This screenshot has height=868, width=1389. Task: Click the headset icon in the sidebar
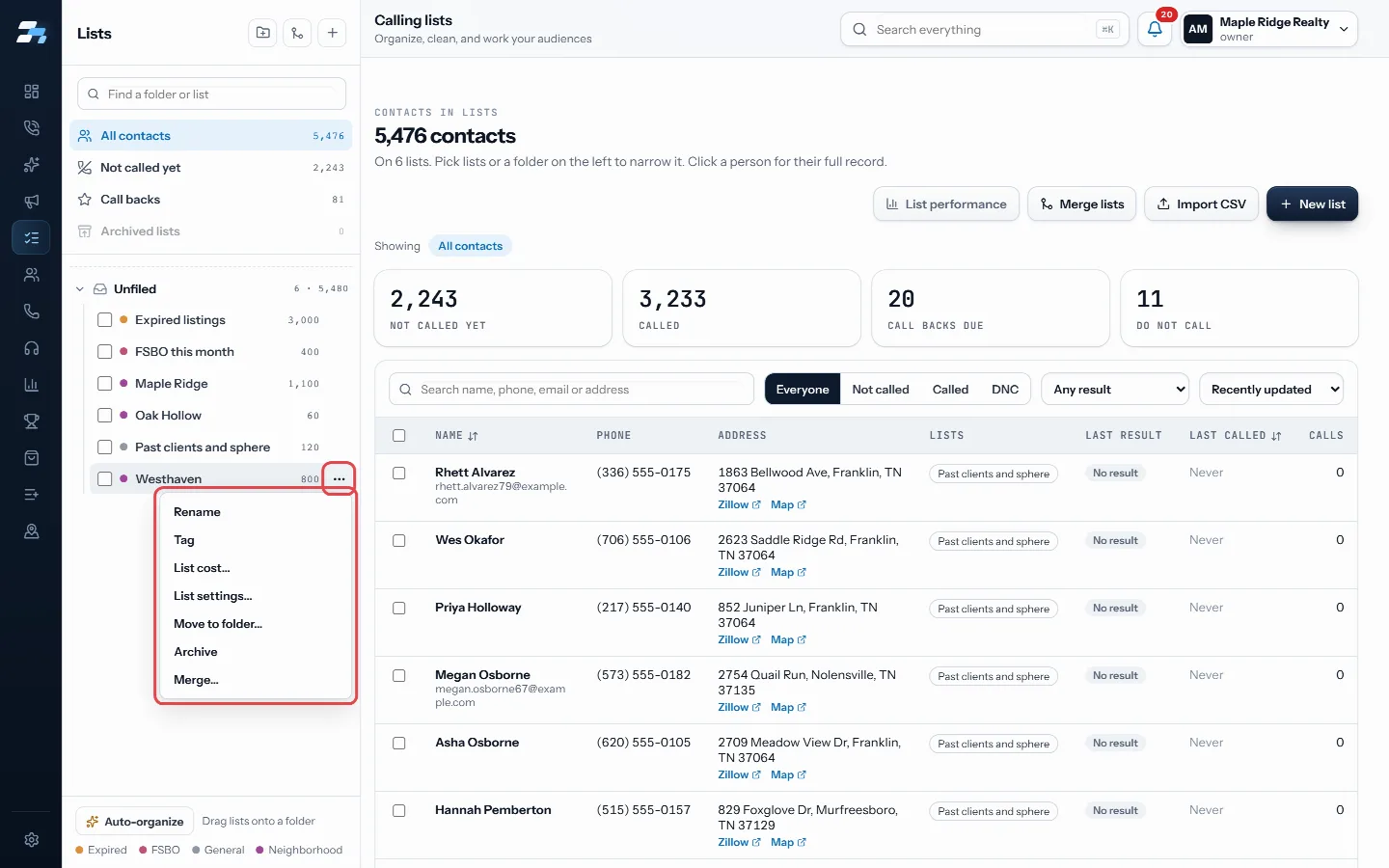point(31,348)
